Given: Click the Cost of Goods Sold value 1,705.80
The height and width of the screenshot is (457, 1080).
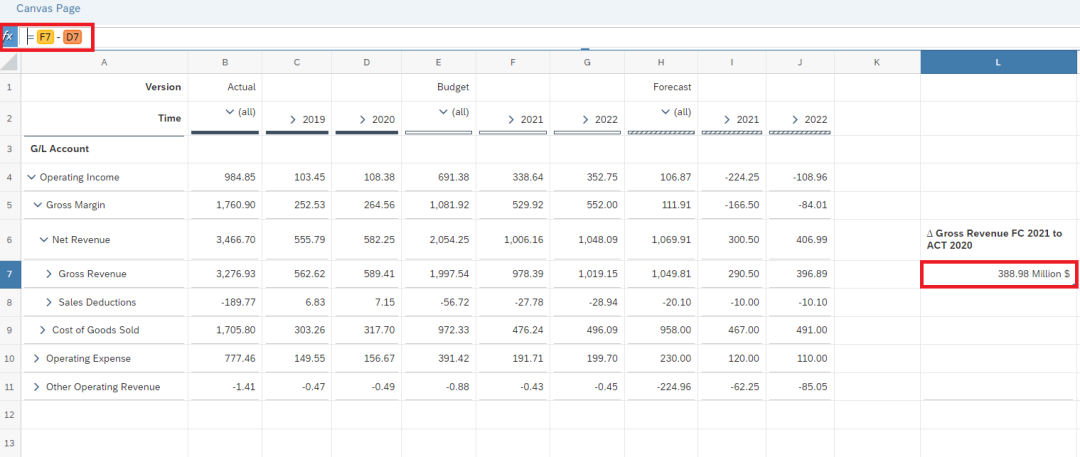Looking at the screenshot, I should 235,330.
